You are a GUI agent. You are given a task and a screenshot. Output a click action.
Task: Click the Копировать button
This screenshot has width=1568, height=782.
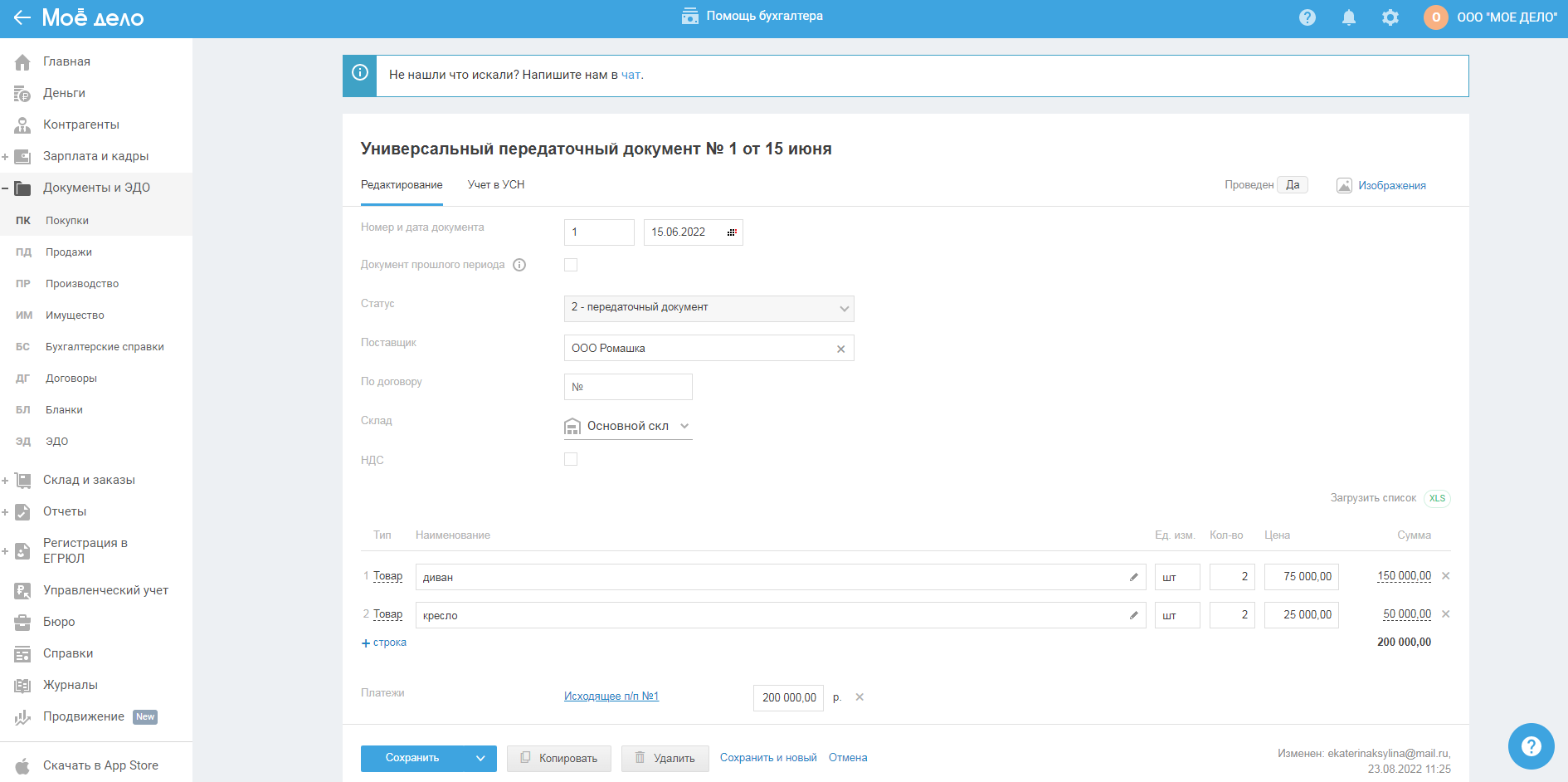558,758
